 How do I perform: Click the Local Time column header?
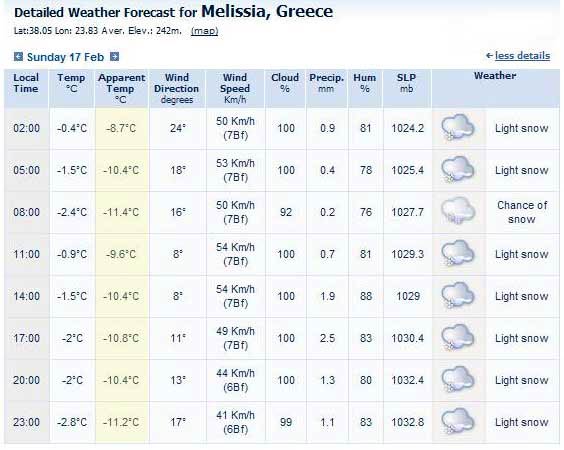click(x=26, y=83)
